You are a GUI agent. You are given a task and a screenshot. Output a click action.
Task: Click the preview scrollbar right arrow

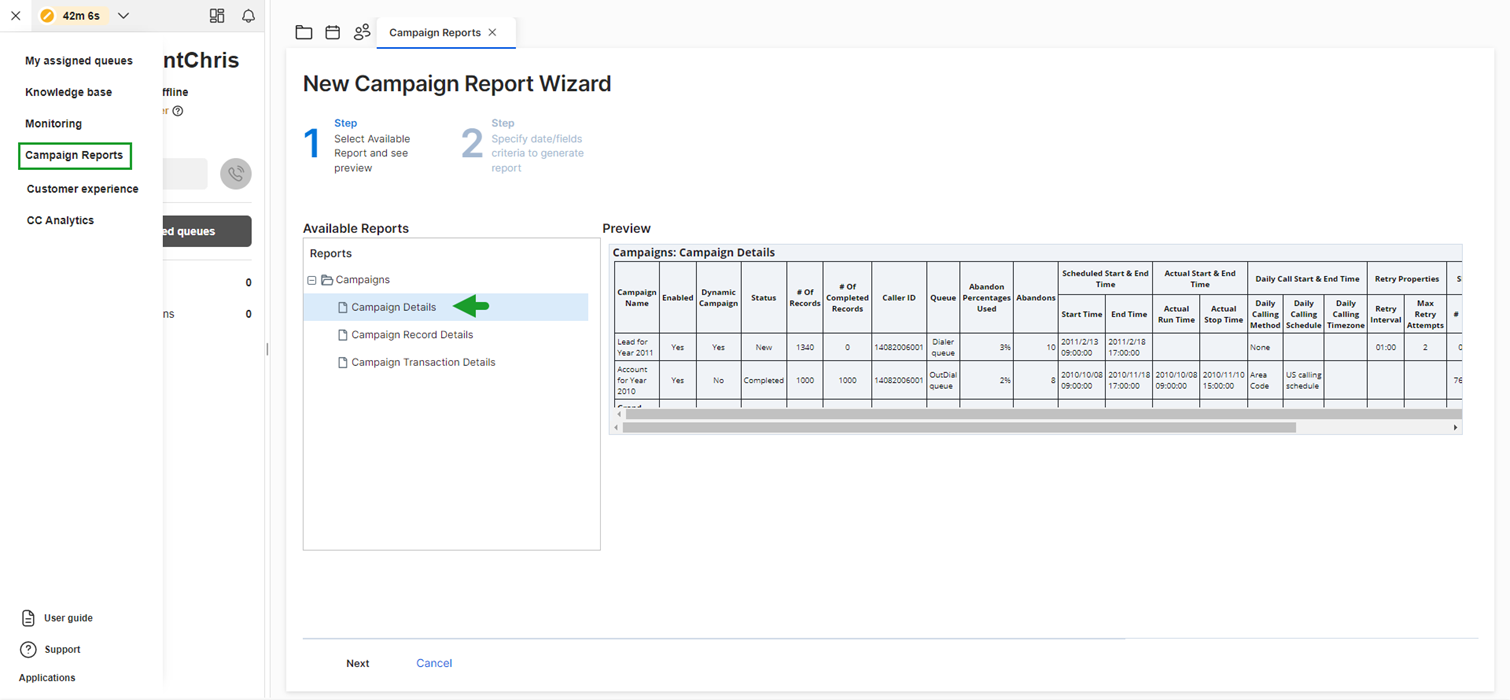click(x=1455, y=427)
